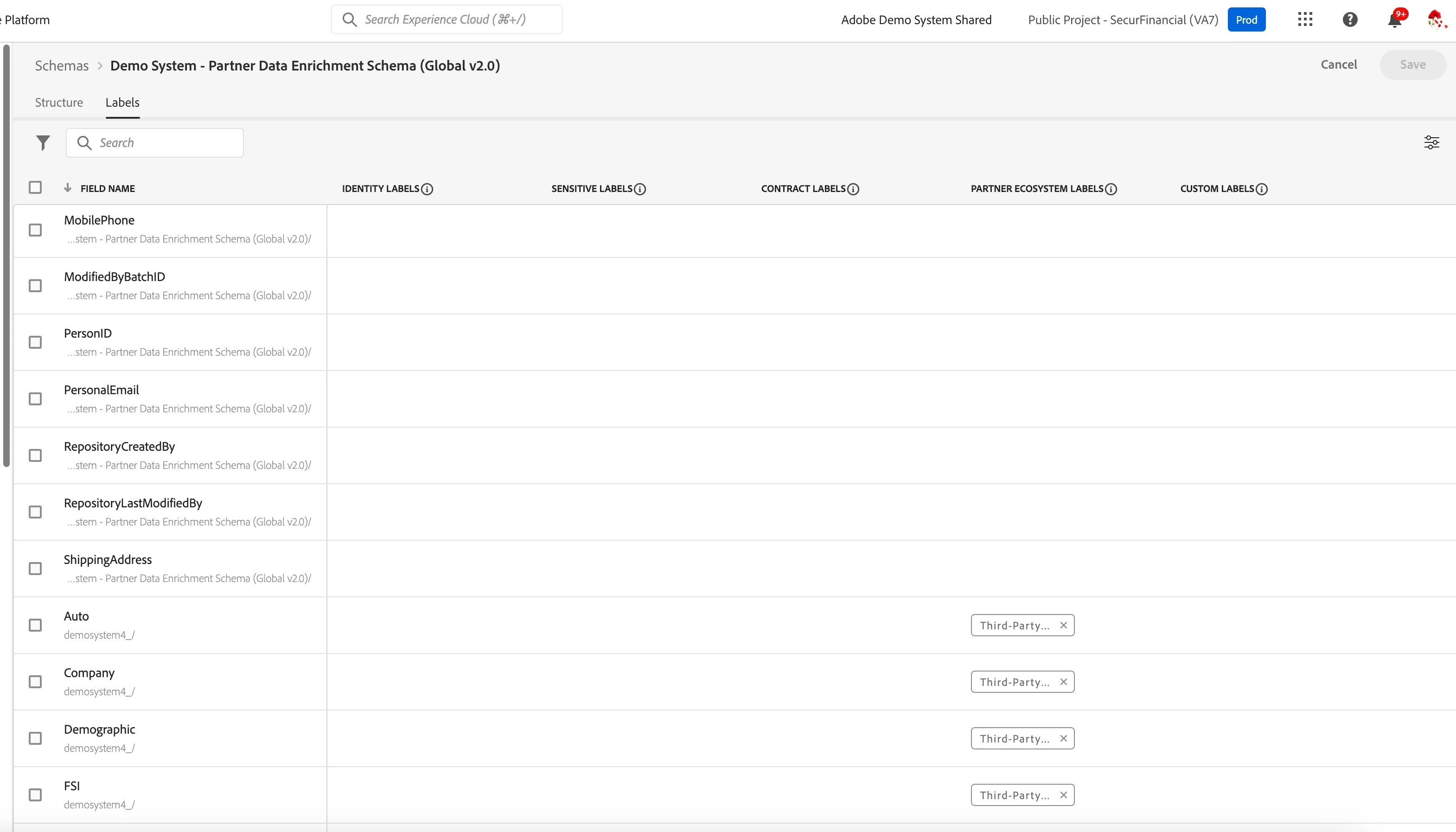Go back to Schemas breadcrumb
The height and width of the screenshot is (832, 1456).
pyautogui.click(x=62, y=66)
